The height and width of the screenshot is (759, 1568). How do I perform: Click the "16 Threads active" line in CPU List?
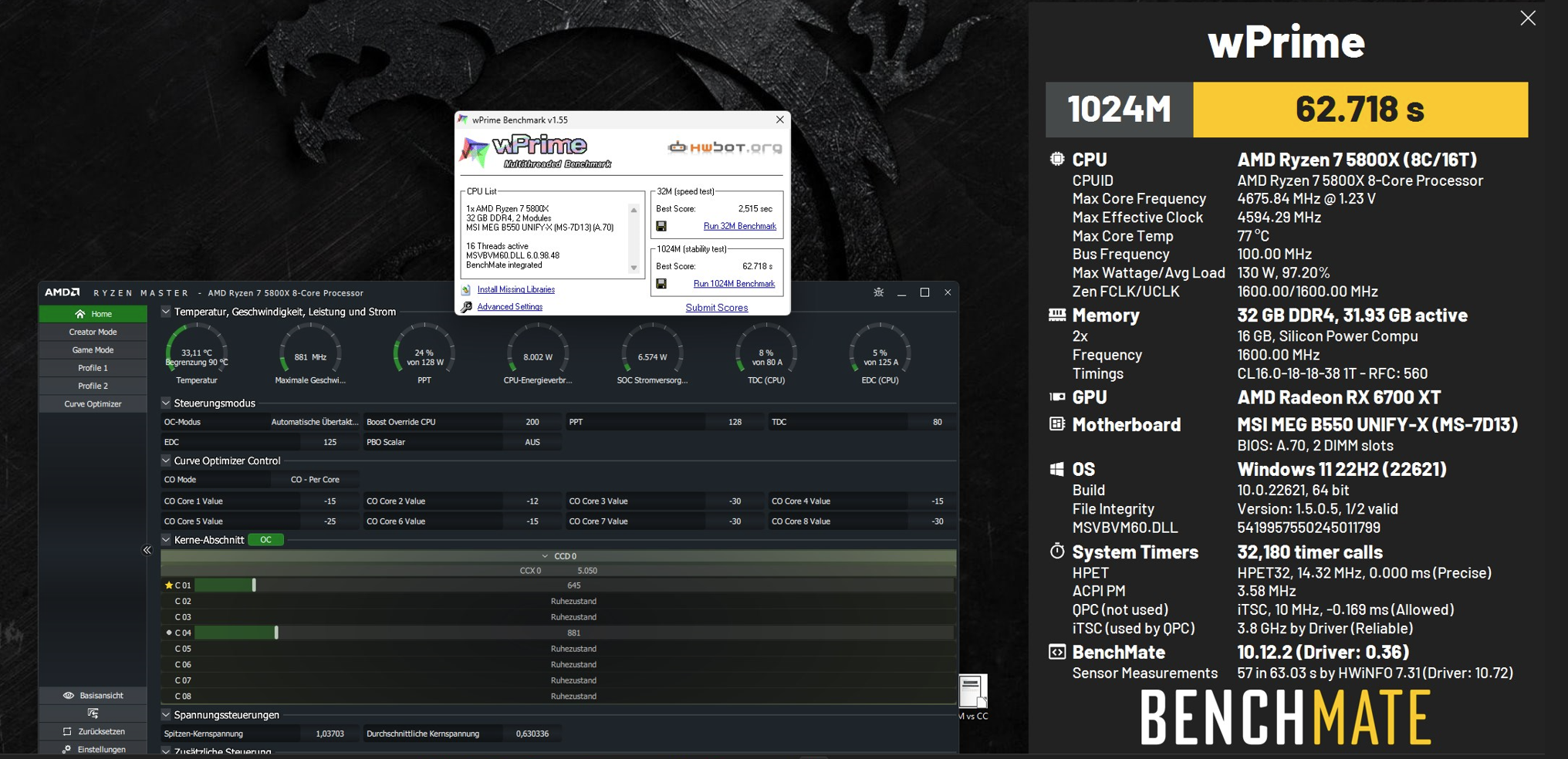497,246
